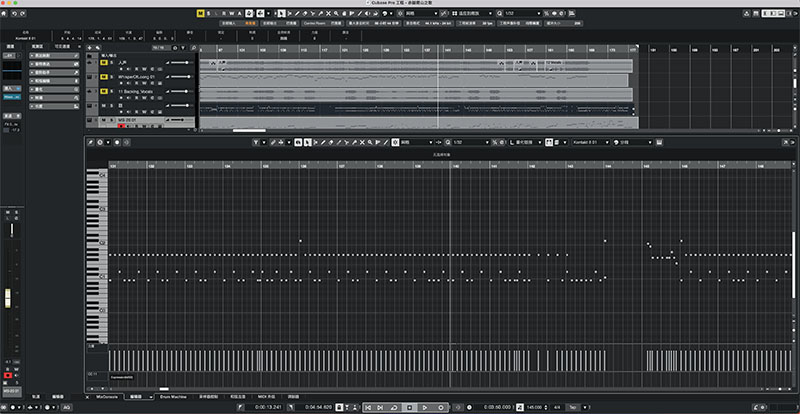
Task: Solo the WhisperOfLosing 01 track
Action: 111,77
